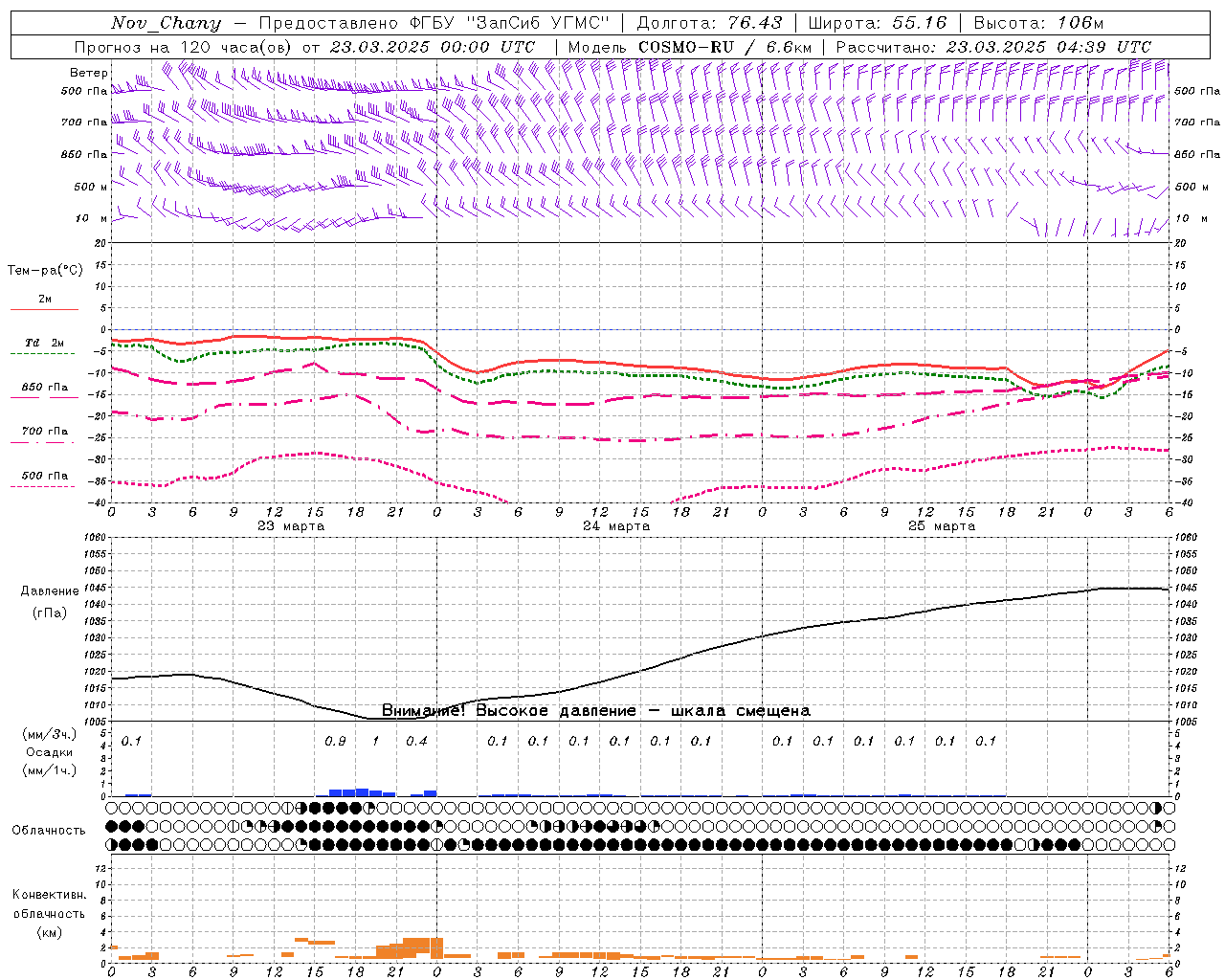Click the Nov_Chany station title

(166, 23)
